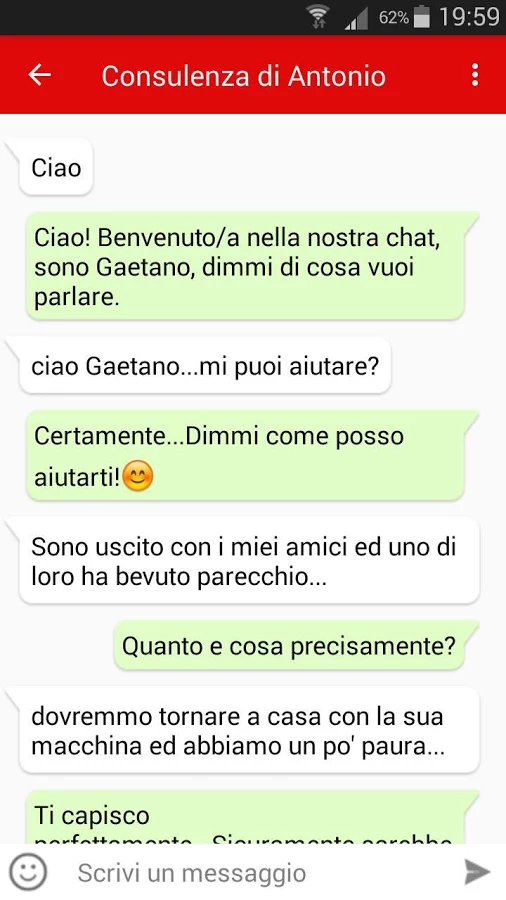This screenshot has width=506, height=900.
Task: Tap 'dovremmo tornare a casa' message
Action: [x=249, y=731]
